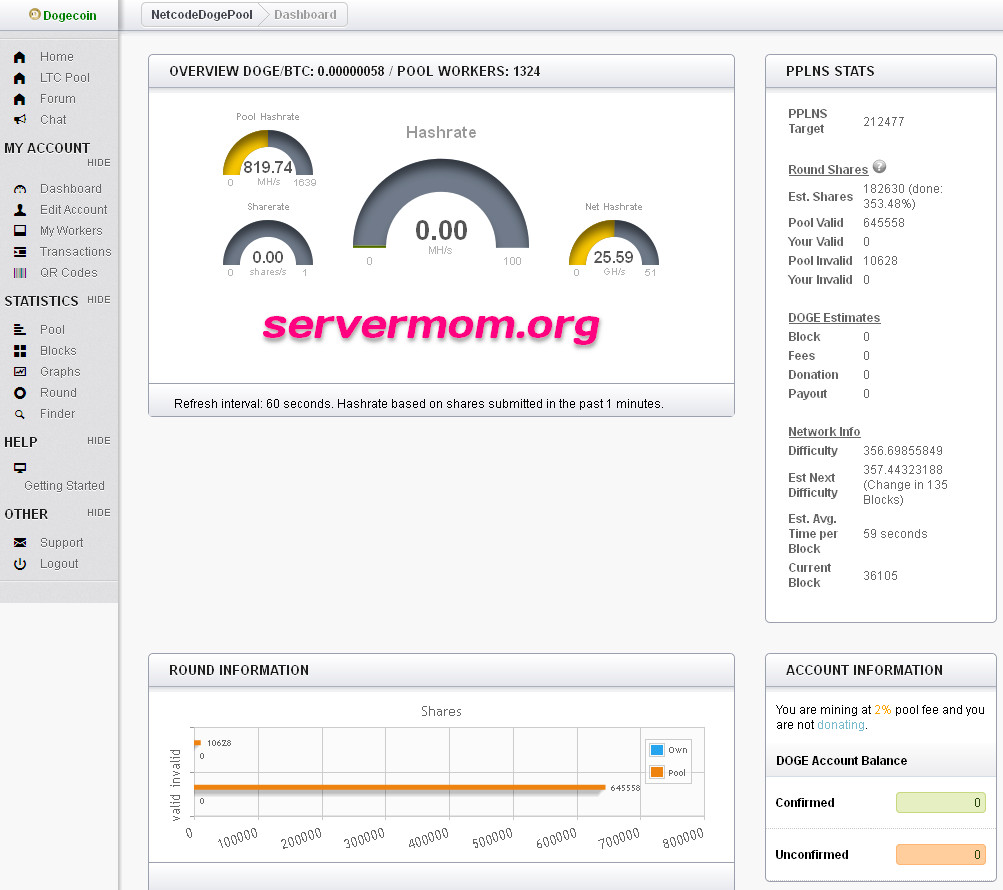
Task: Click the large central Hashrate gauge
Action: (441, 205)
